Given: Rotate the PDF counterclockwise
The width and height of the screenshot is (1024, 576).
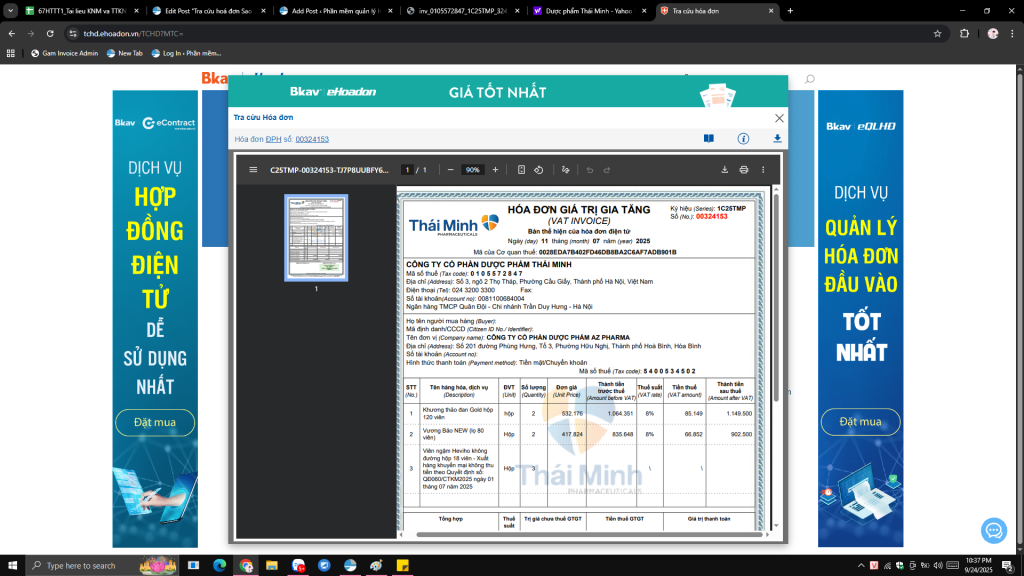Looking at the screenshot, I should coord(539,170).
